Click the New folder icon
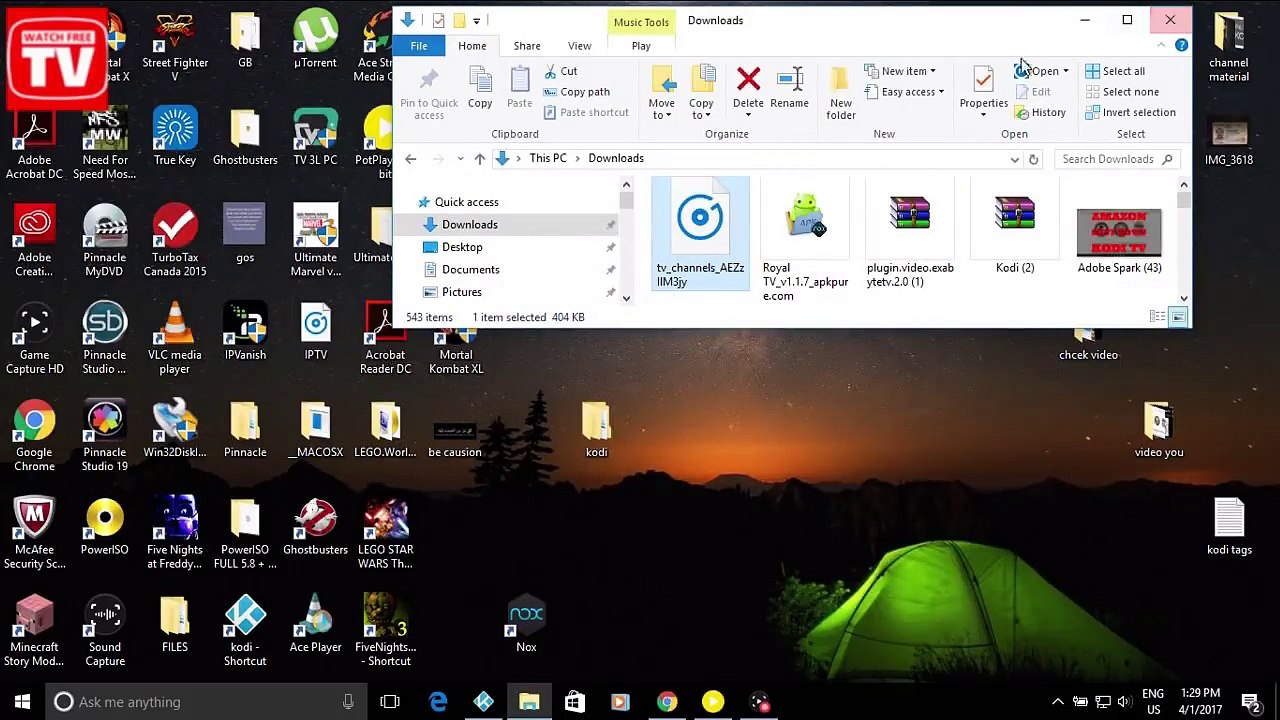The width and height of the screenshot is (1280, 720). pyautogui.click(x=841, y=80)
